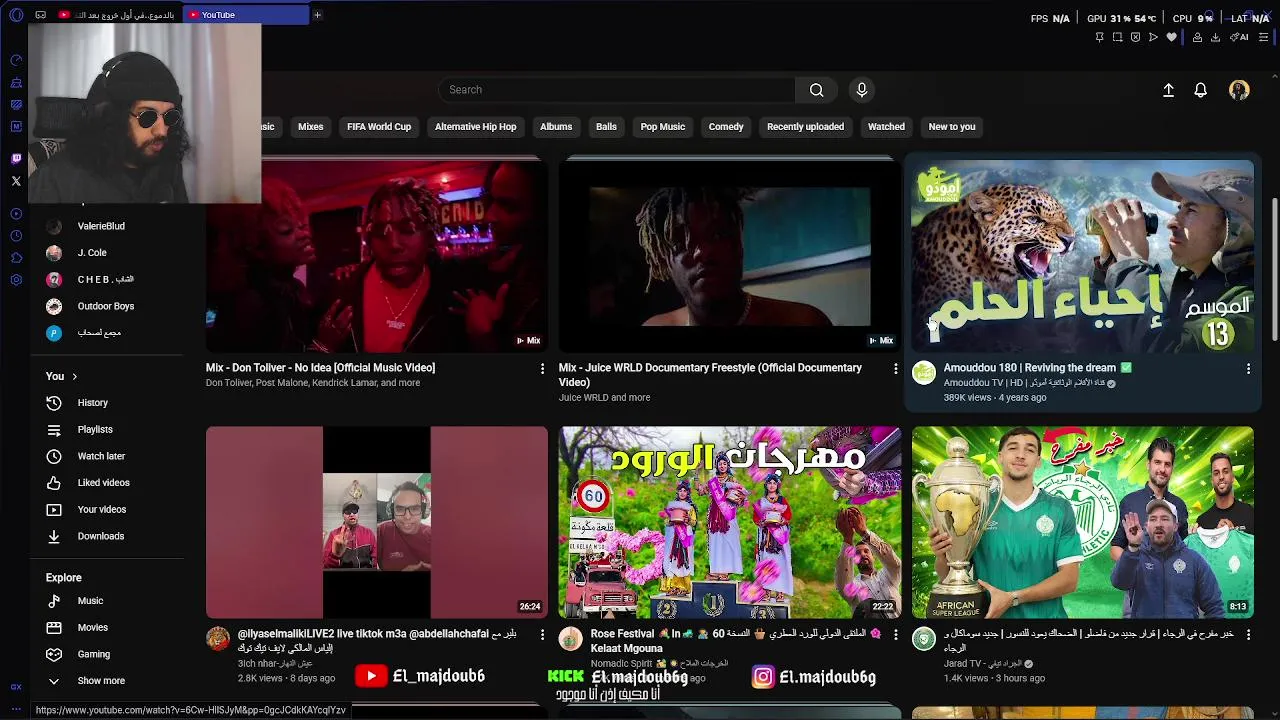The image size is (1280, 720).
Task: Expand the You section chevron
Action: click(x=74, y=376)
